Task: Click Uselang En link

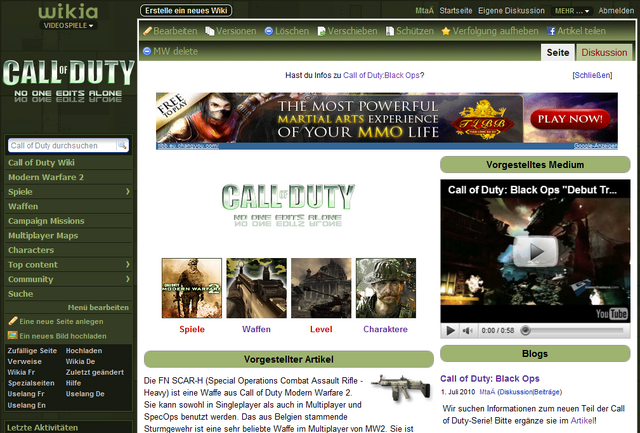Action: click(x=27, y=405)
